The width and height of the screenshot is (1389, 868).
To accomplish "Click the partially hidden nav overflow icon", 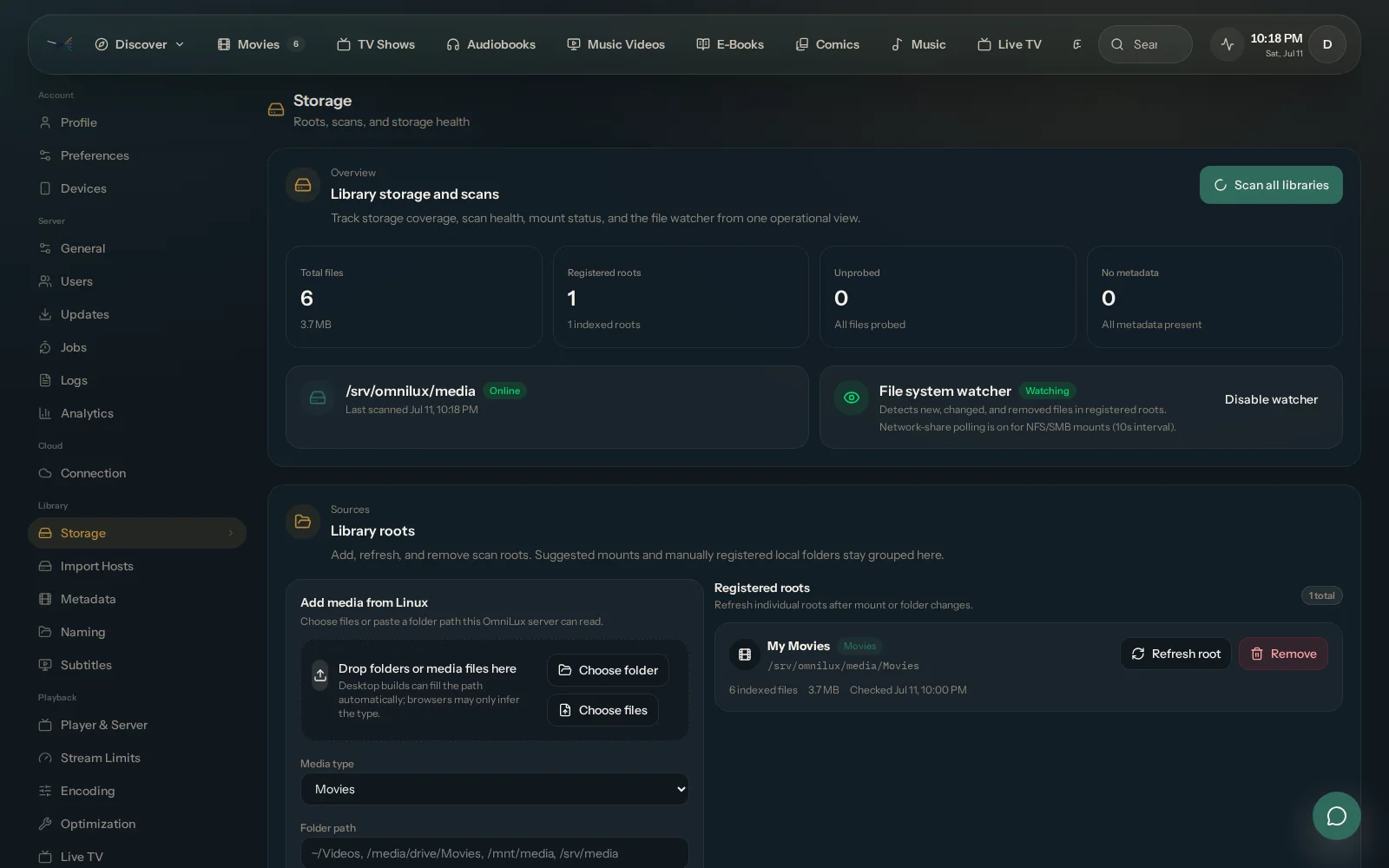I will (x=1076, y=44).
